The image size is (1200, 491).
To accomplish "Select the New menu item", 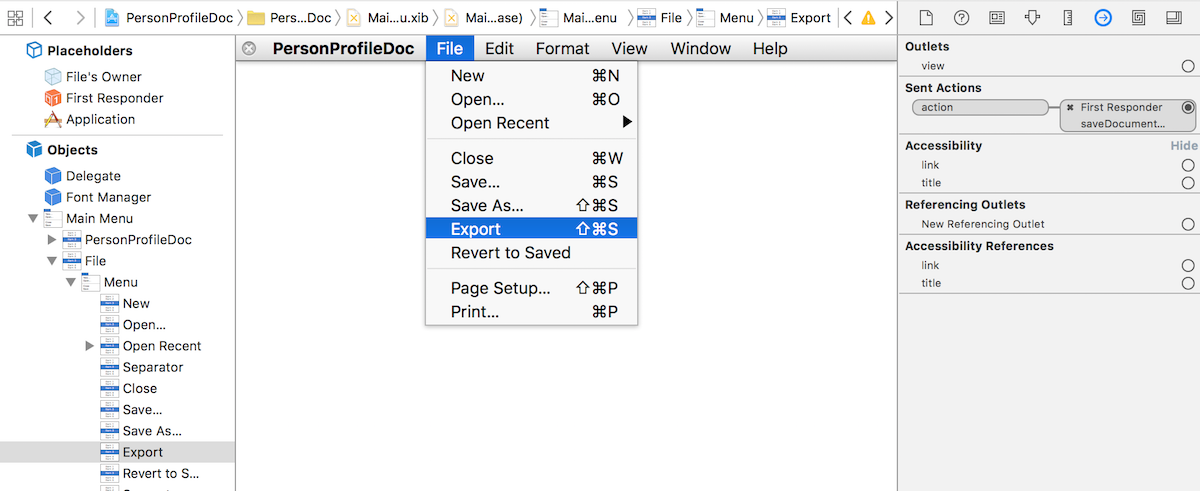I will point(531,76).
